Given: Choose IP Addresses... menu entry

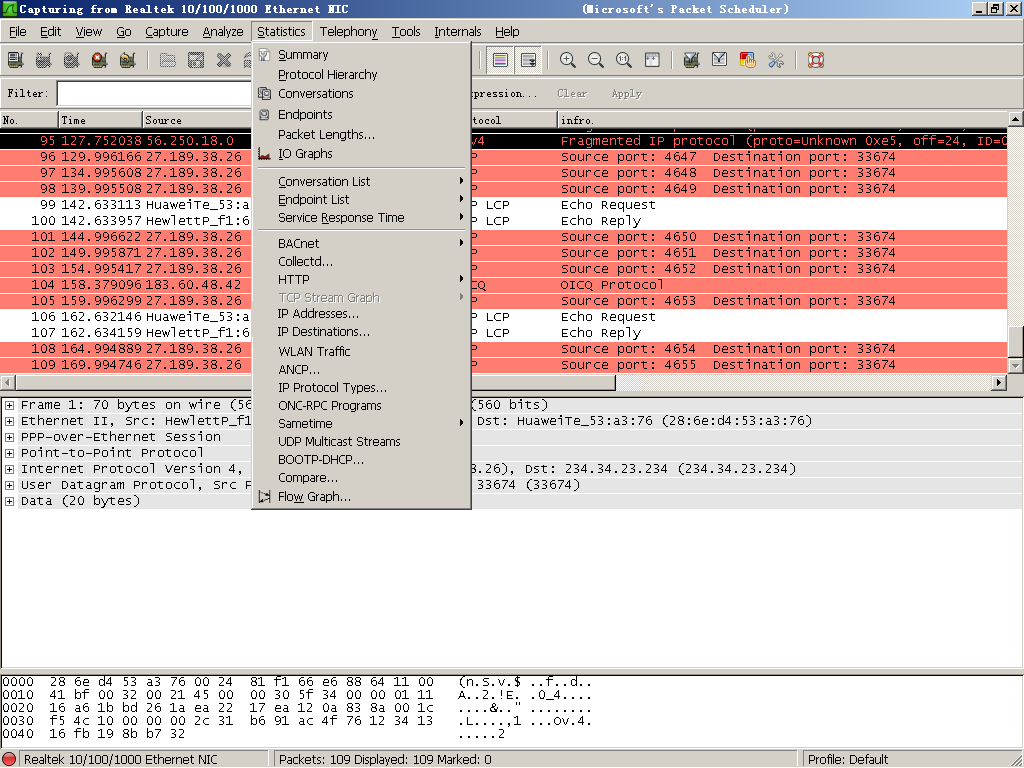Looking at the screenshot, I should click(x=362, y=313).
